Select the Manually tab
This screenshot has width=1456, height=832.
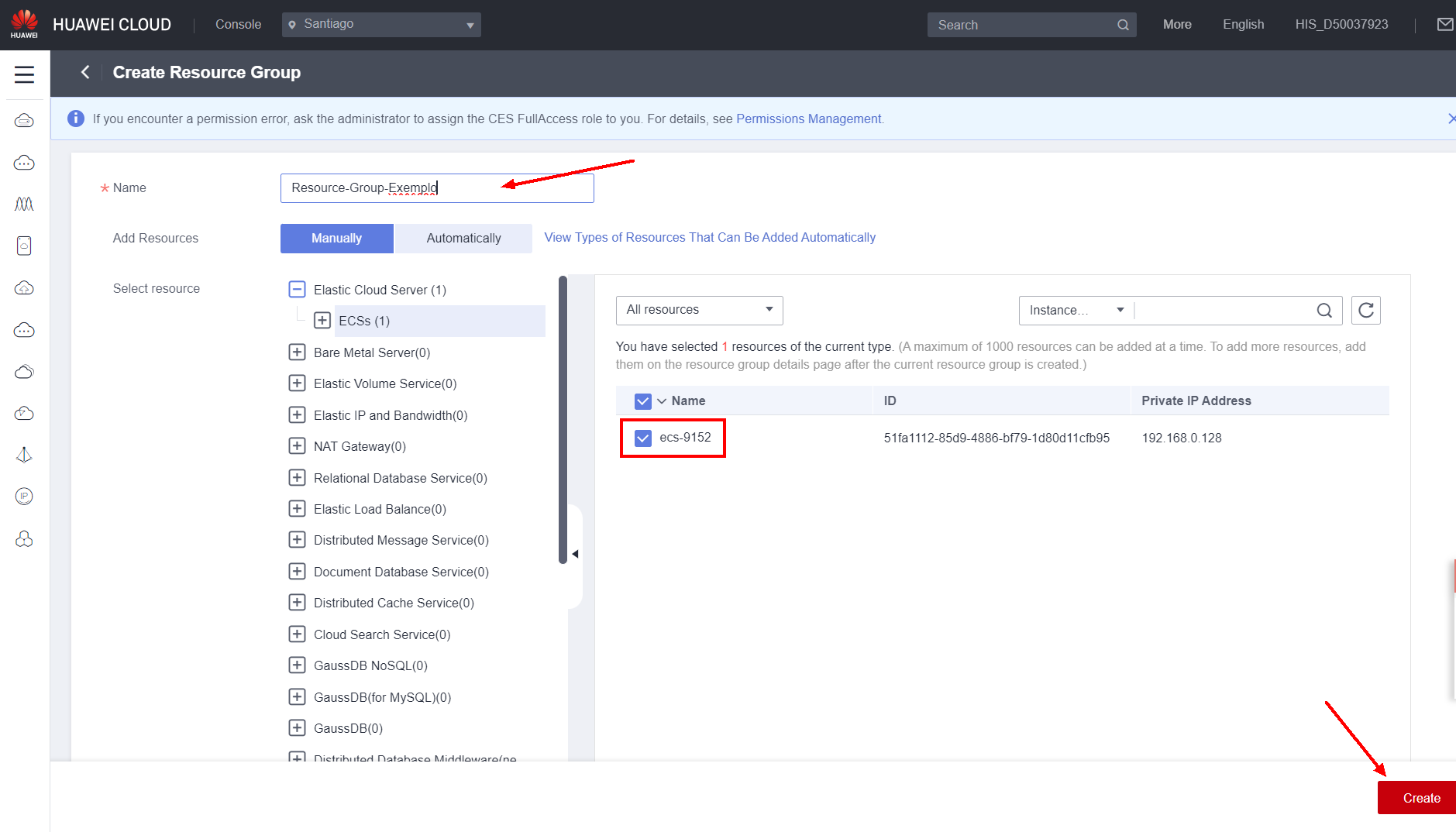336,239
